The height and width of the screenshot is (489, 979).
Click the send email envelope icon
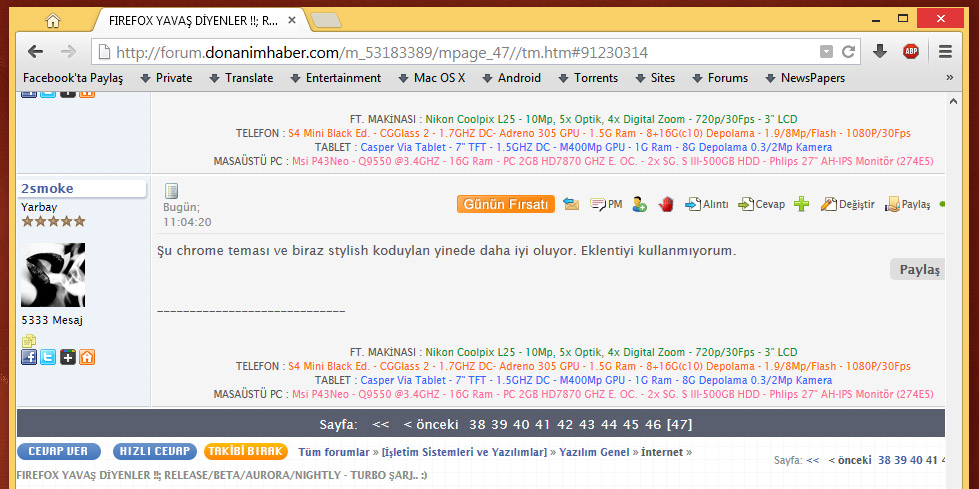[x=571, y=204]
